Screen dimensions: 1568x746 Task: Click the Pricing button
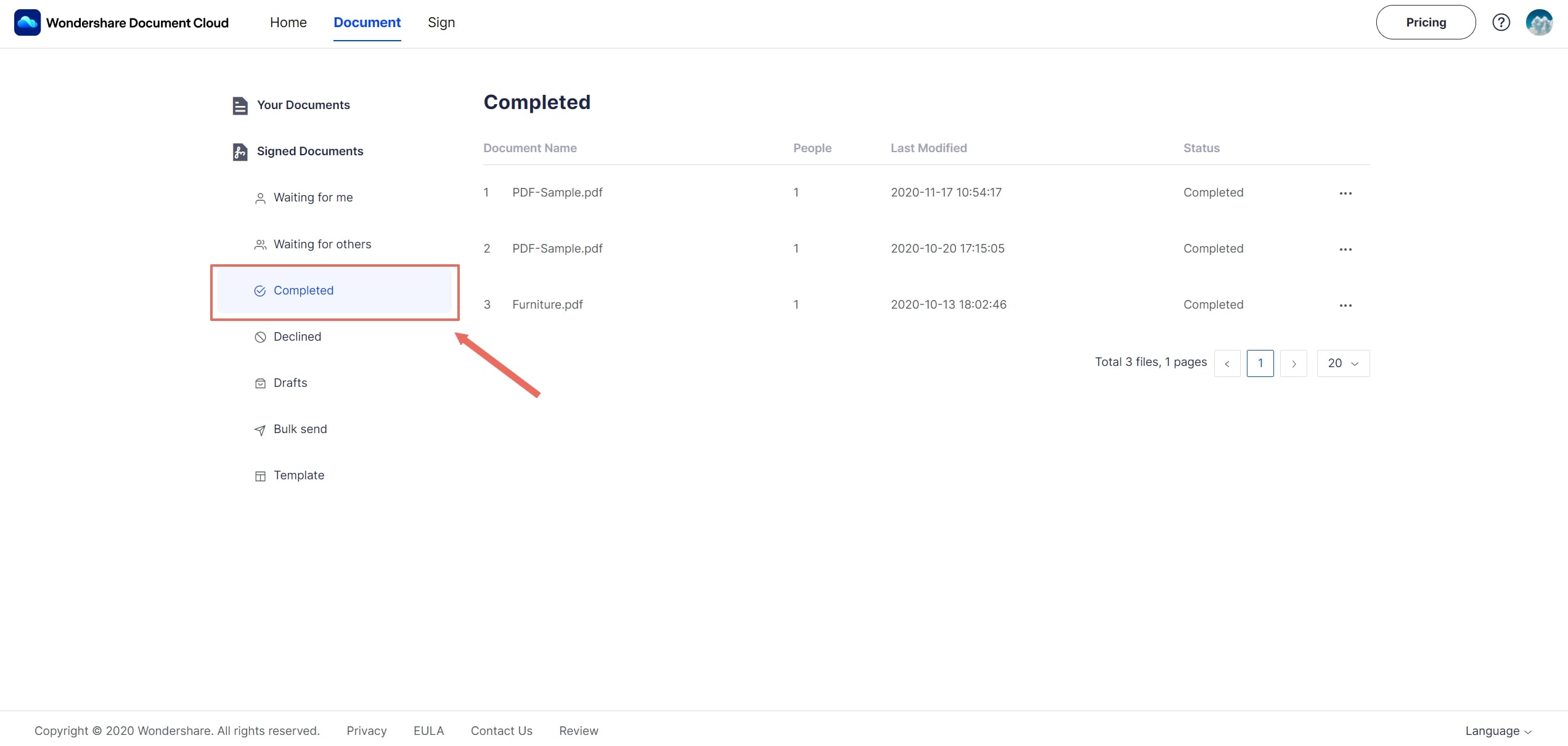(1425, 22)
